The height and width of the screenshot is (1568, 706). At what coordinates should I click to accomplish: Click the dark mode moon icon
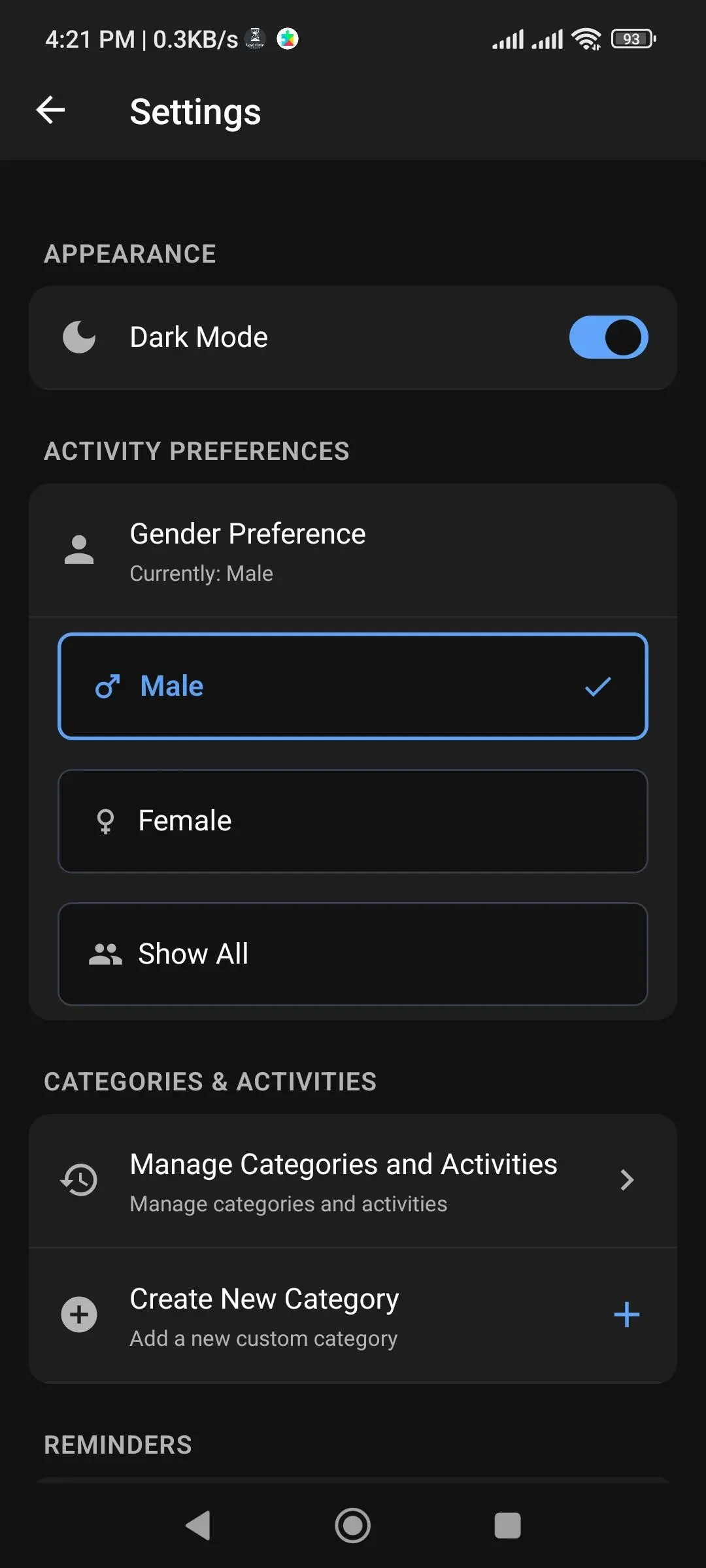(79, 336)
